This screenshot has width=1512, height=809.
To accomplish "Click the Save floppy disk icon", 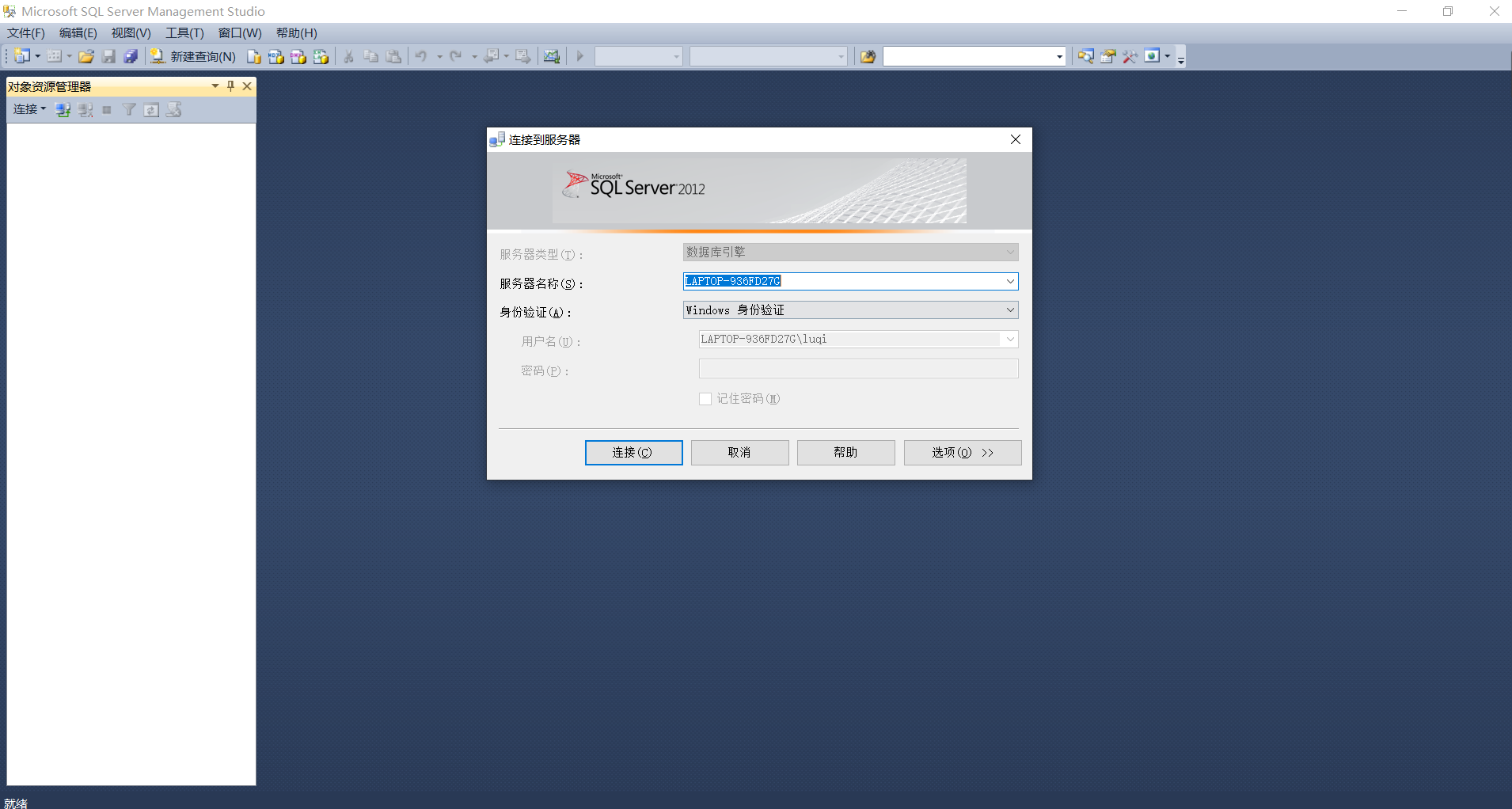I will tap(108, 56).
